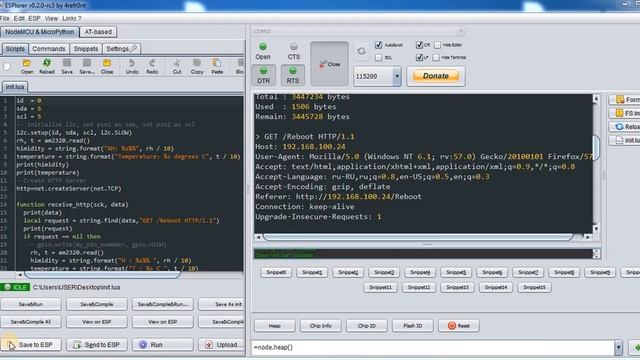The width and height of the screenshot is (640, 360).
Task: Click the Close file toolbar icon
Action: point(107,67)
